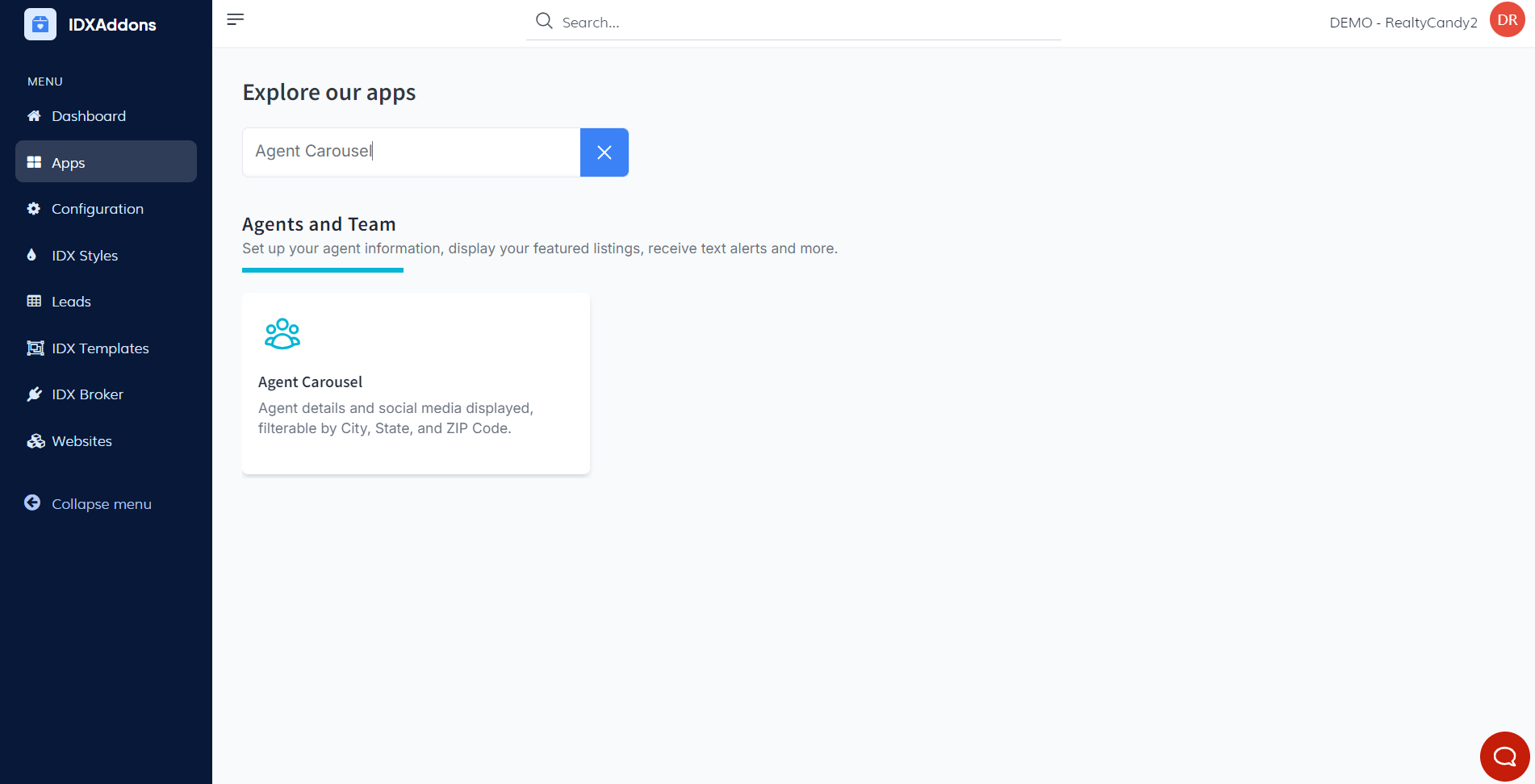Screen dimensions: 1535x784
Task: Open the DR user avatar menu
Action: click(1507, 20)
